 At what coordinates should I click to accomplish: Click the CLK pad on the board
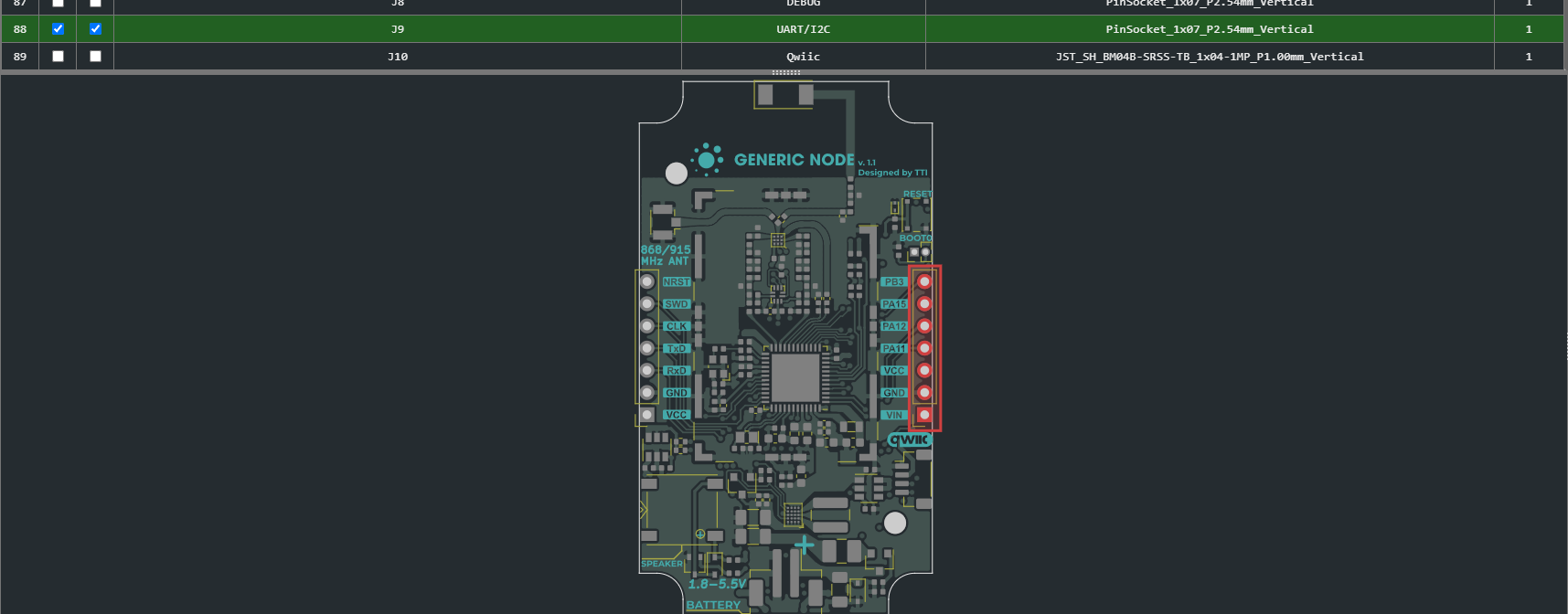coord(647,326)
